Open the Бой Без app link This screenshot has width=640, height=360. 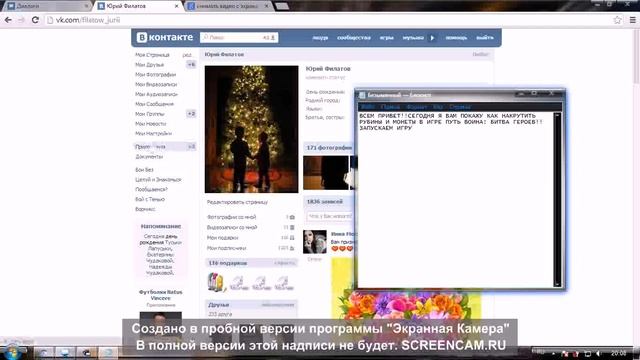click(x=144, y=169)
